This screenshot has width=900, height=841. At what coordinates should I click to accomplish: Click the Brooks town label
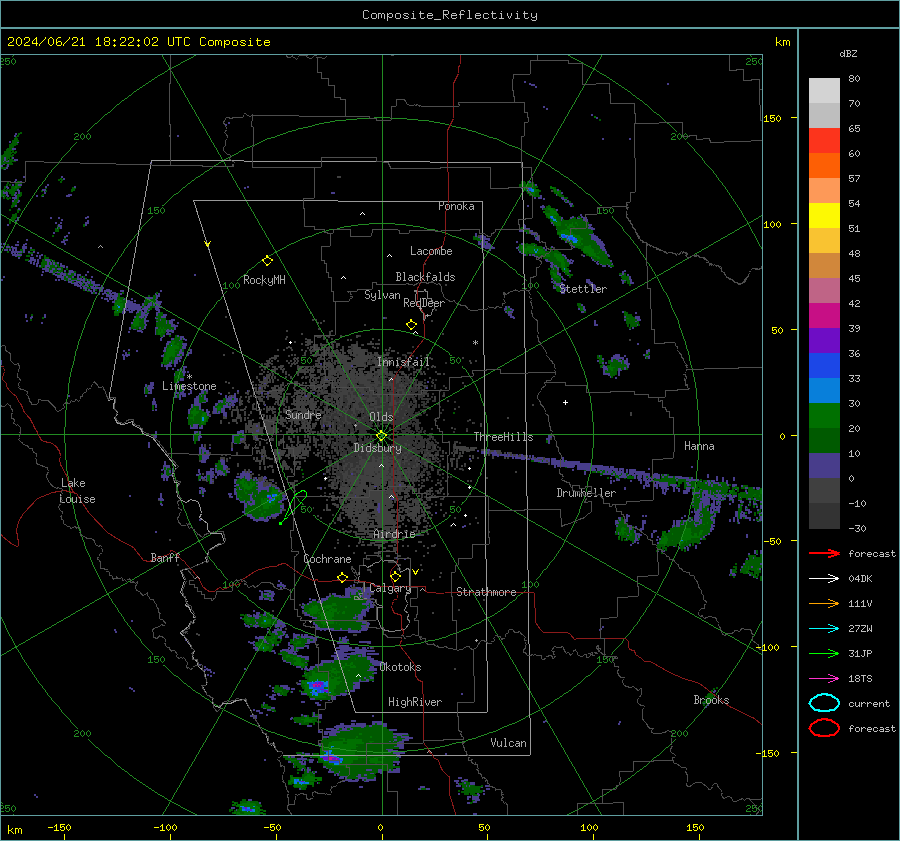pyautogui.click(x=711, y=700)
